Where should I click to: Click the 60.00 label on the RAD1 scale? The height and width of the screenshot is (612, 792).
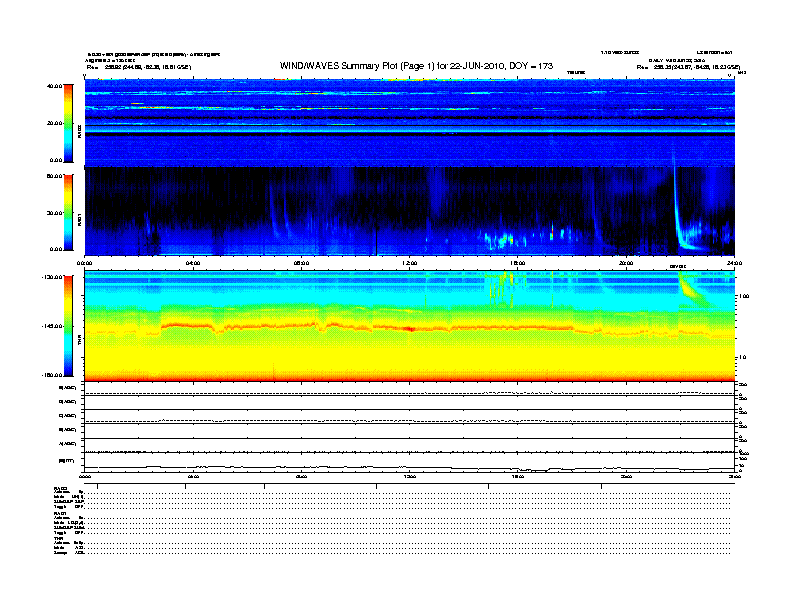pyautogui.click(x=55, y=176)
